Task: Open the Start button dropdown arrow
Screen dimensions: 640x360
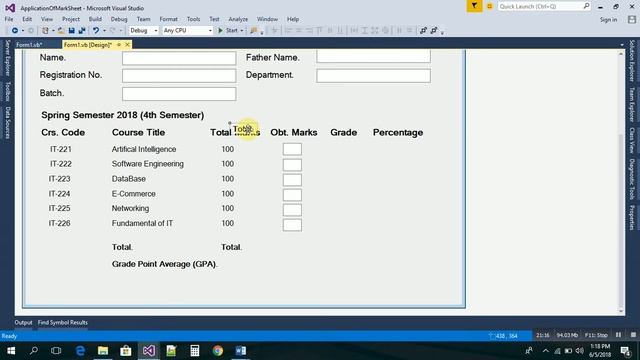Action: [x=242, y=31]
